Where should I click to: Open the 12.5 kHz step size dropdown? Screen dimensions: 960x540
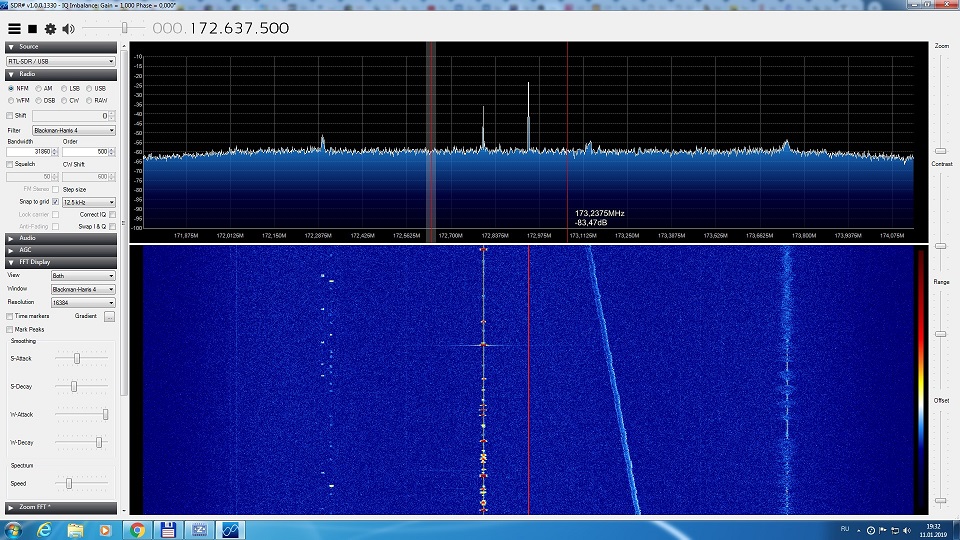point(89,202)
